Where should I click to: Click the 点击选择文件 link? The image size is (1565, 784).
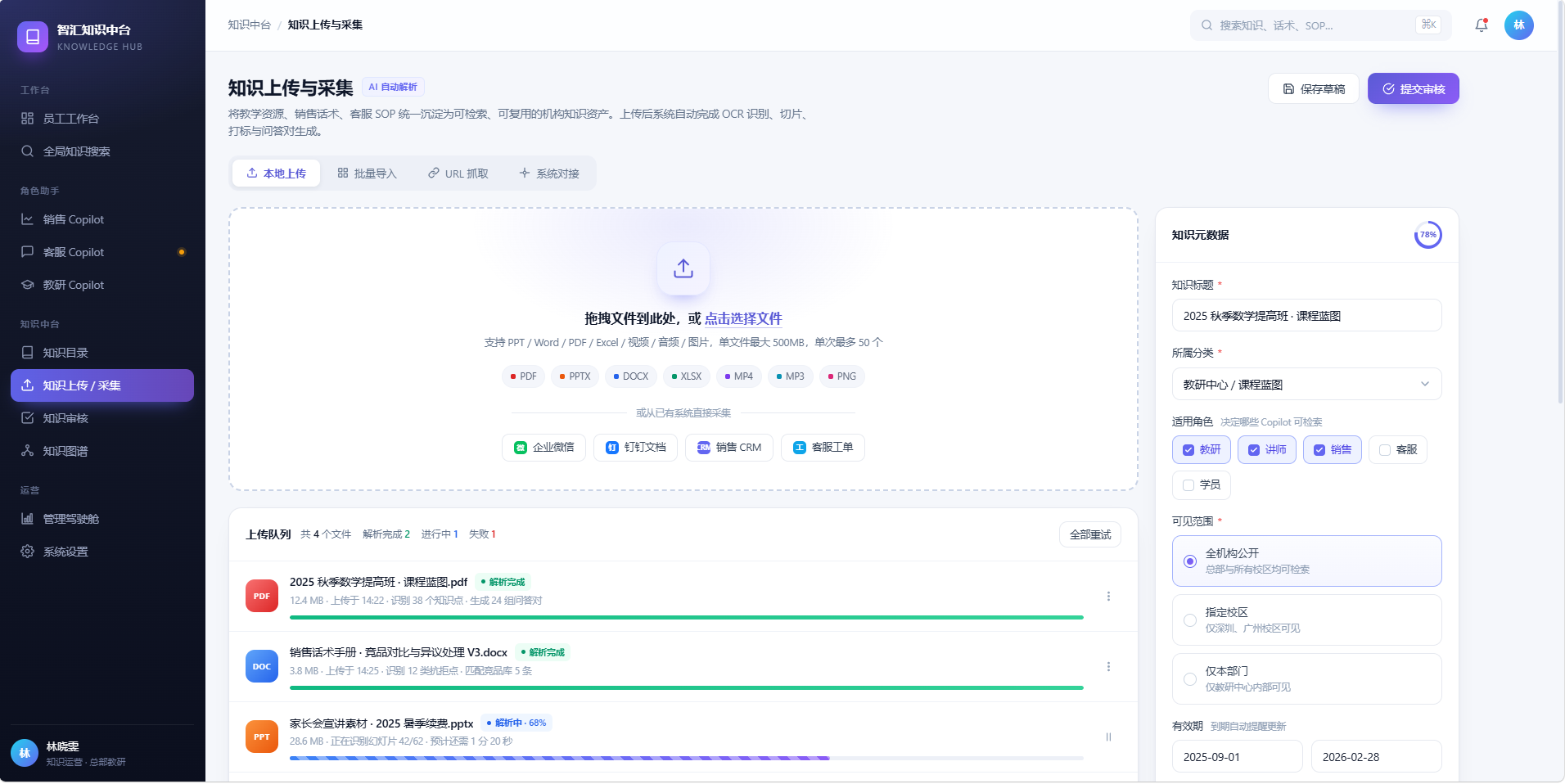coord(743,318)
